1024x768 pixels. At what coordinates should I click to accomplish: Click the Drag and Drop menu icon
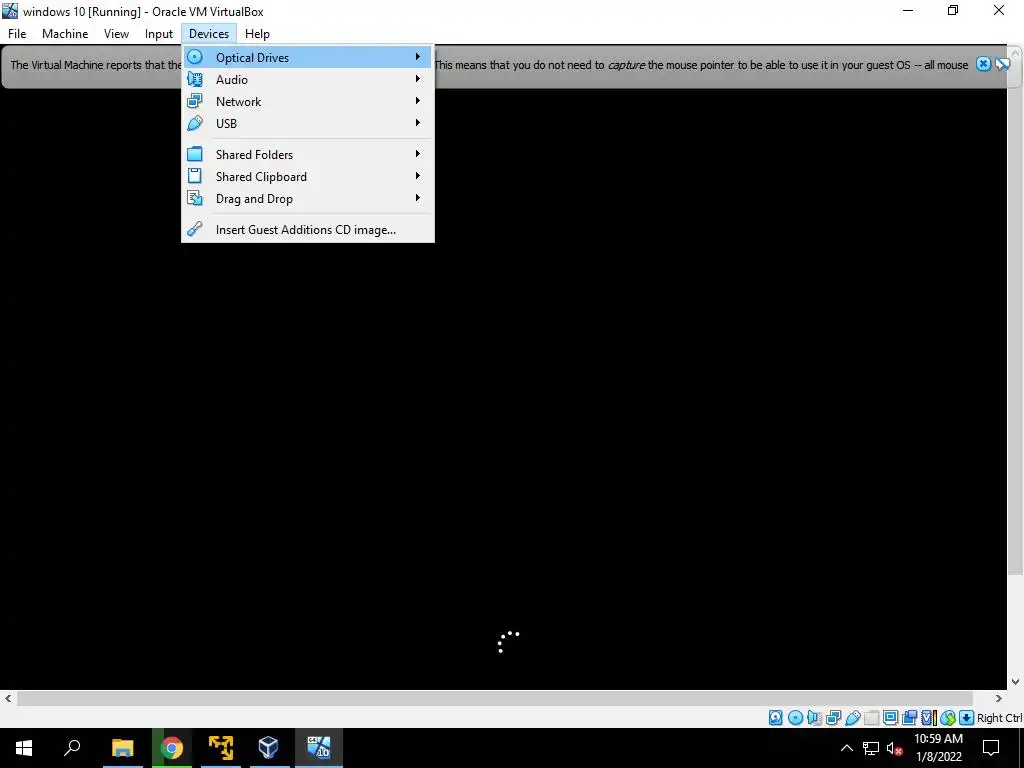tap(195, 199)
